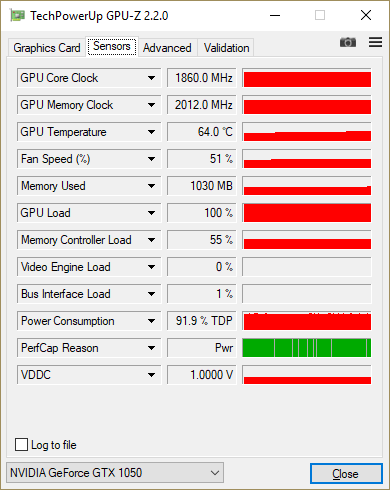Close the window with the X button
Screen dimensions: 390x490
[x=366, y=15]
